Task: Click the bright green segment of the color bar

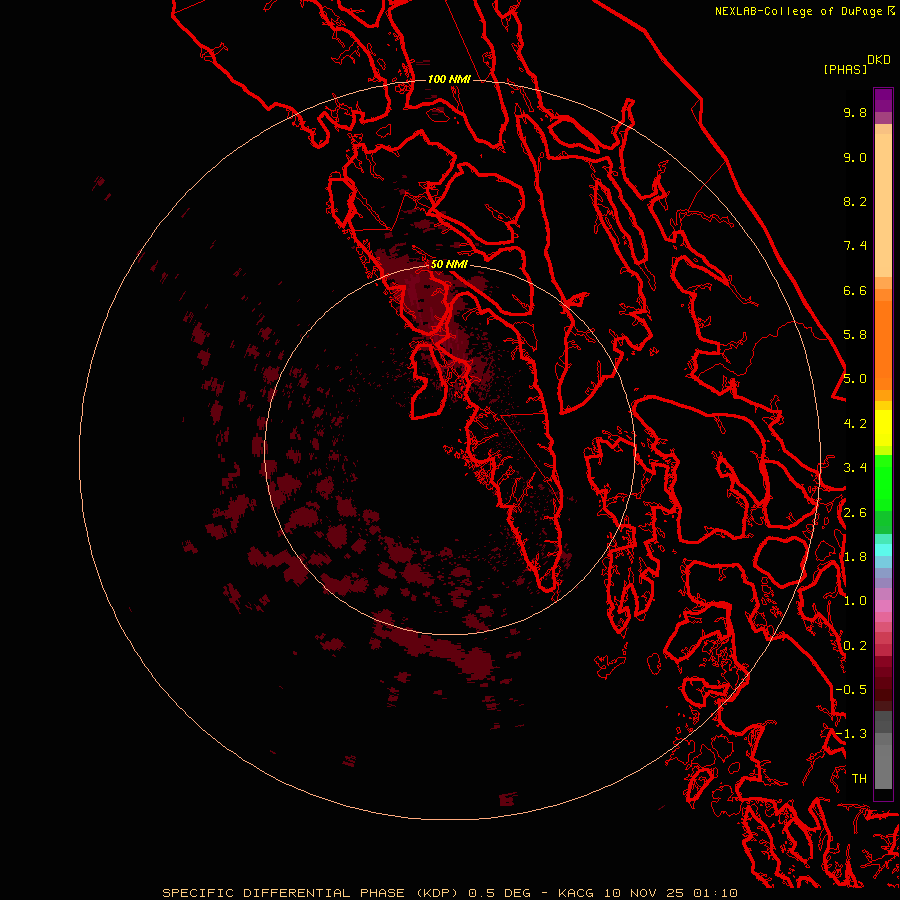Action: (x=883, y=482)
